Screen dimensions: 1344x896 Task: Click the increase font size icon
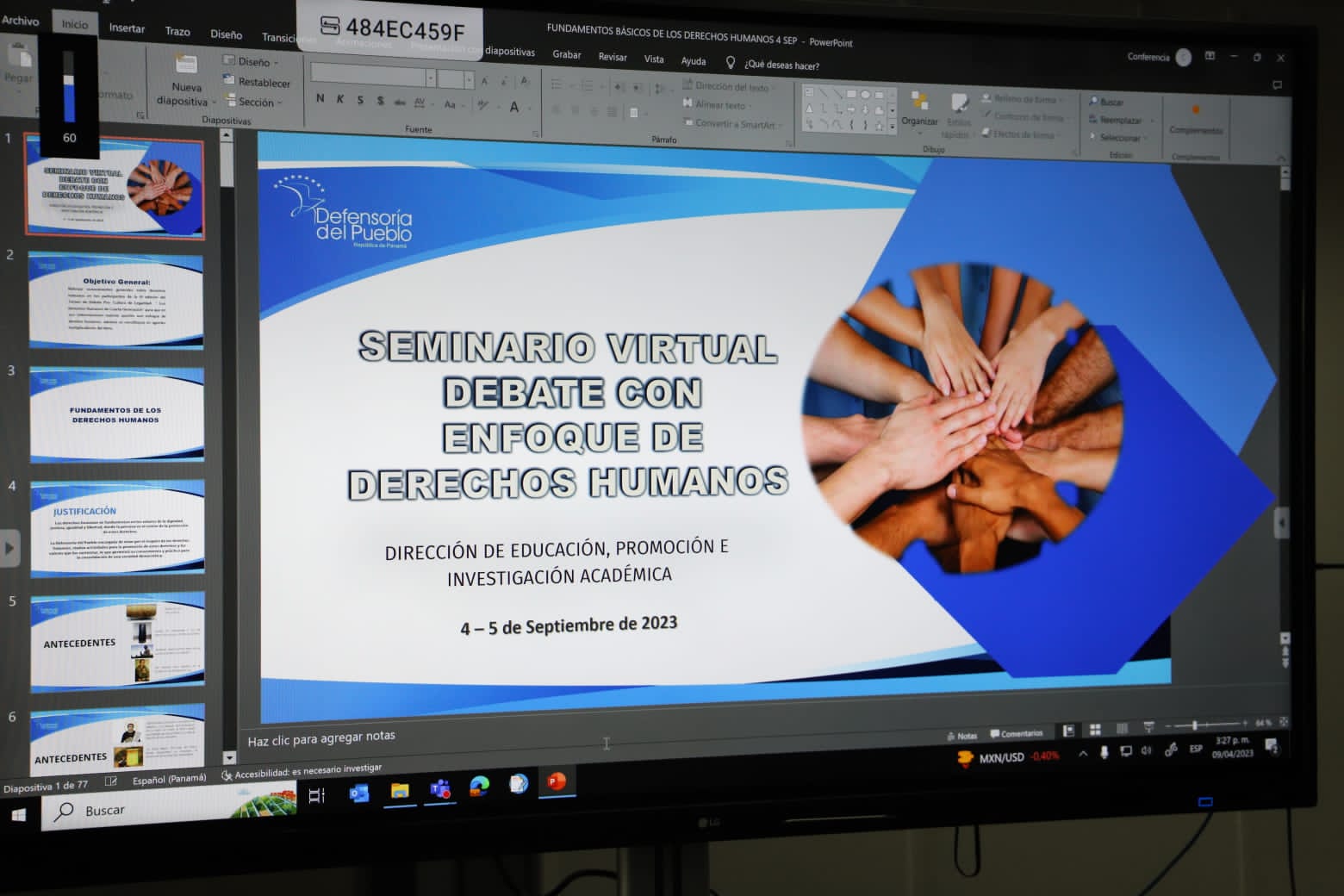pyautogui.click(x=485, y=81)
